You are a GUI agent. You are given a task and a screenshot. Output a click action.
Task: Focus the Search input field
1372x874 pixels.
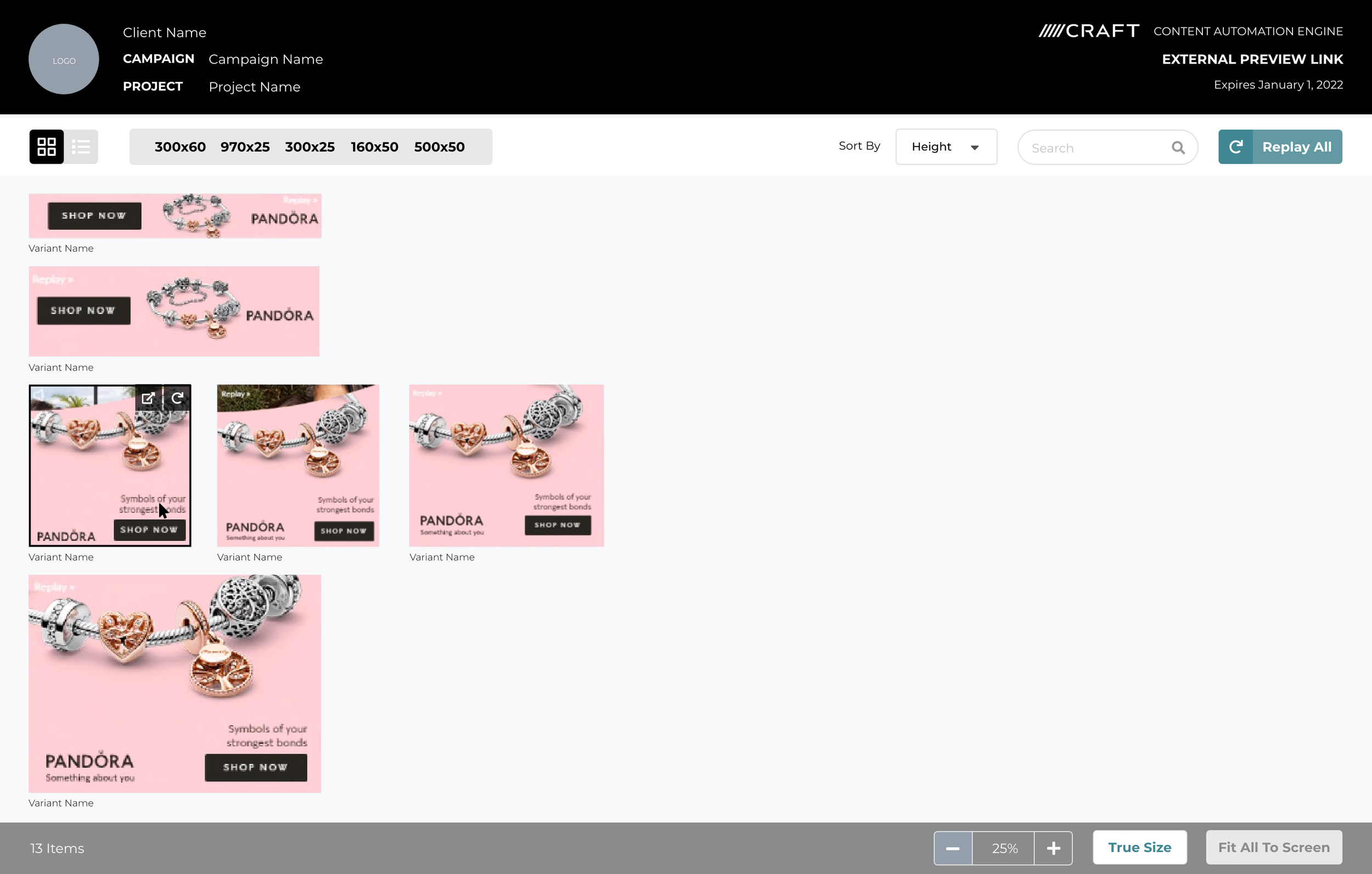pyautogui.click(x=1094, y=148)
